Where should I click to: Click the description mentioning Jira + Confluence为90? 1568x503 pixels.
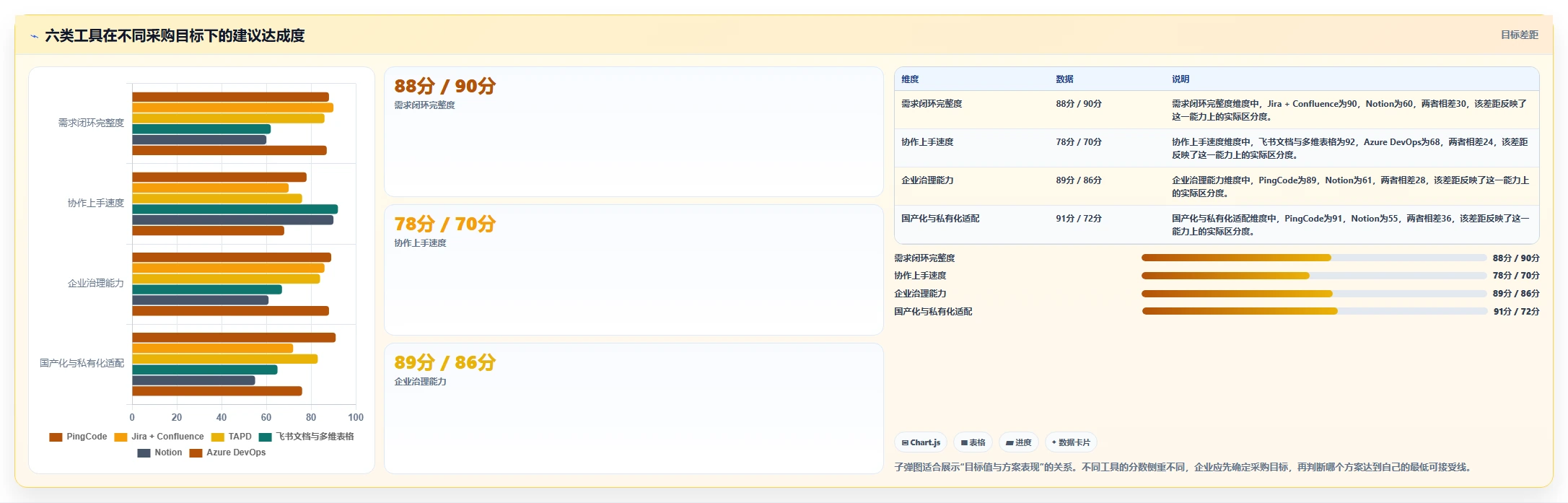coord(1349,110)
